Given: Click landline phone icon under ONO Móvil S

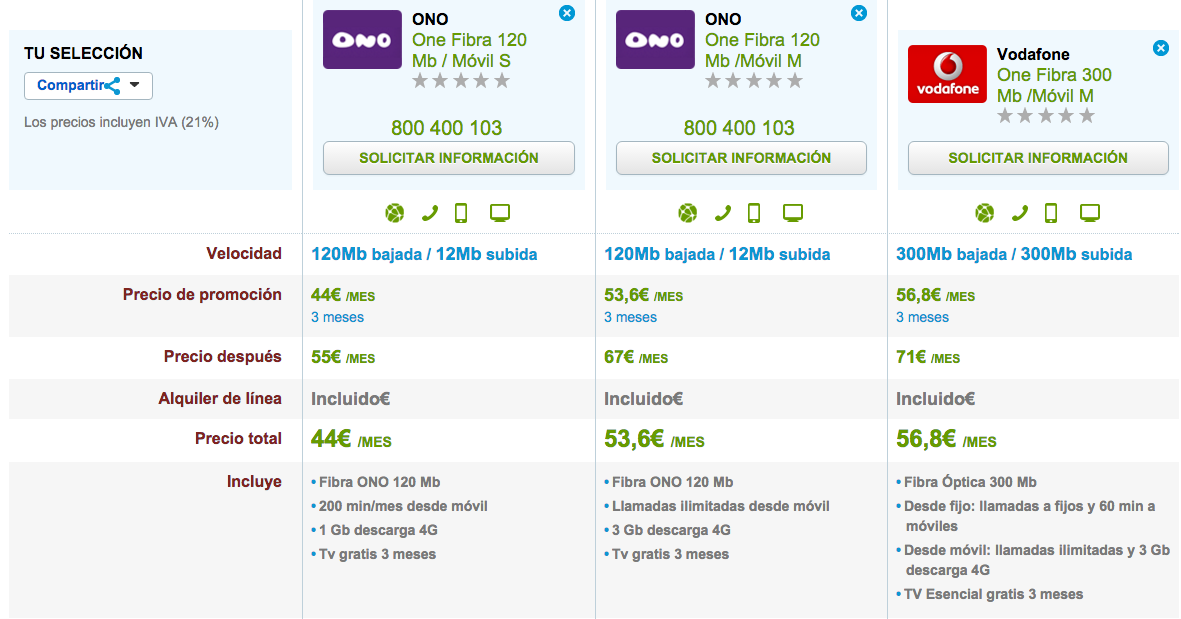Looking at the screenshot, I should coord(429,214).
